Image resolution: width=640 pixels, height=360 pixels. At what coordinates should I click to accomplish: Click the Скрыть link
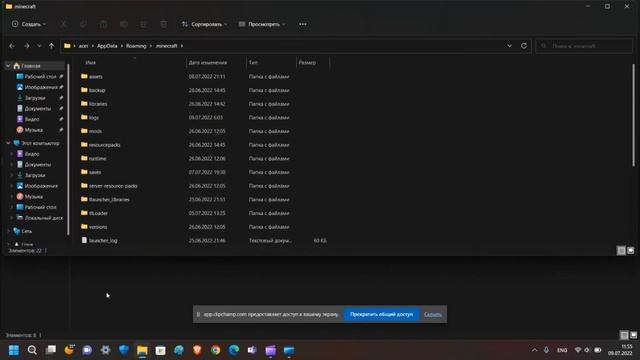tap(433, 314)
